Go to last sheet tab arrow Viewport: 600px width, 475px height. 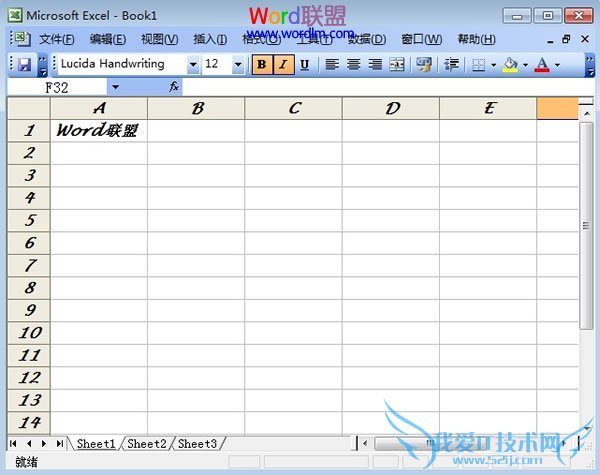60,444
